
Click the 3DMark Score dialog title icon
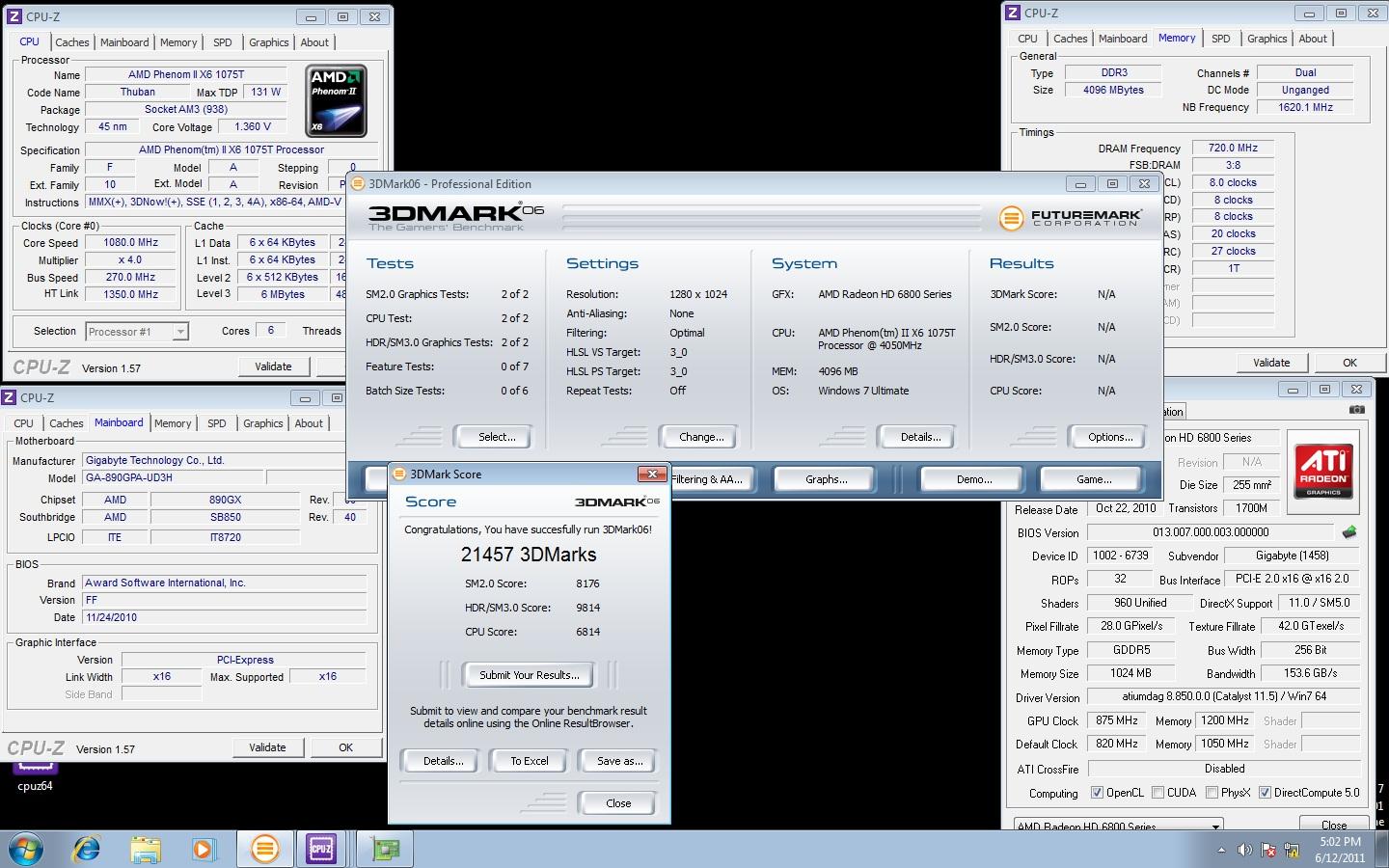pyautogui.click(x=399, y=474)
